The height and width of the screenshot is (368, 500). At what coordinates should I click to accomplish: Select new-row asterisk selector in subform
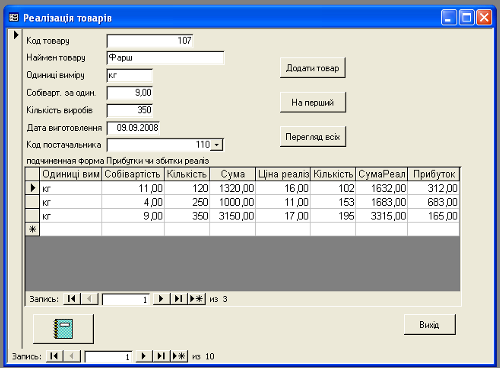coord(32,229)
